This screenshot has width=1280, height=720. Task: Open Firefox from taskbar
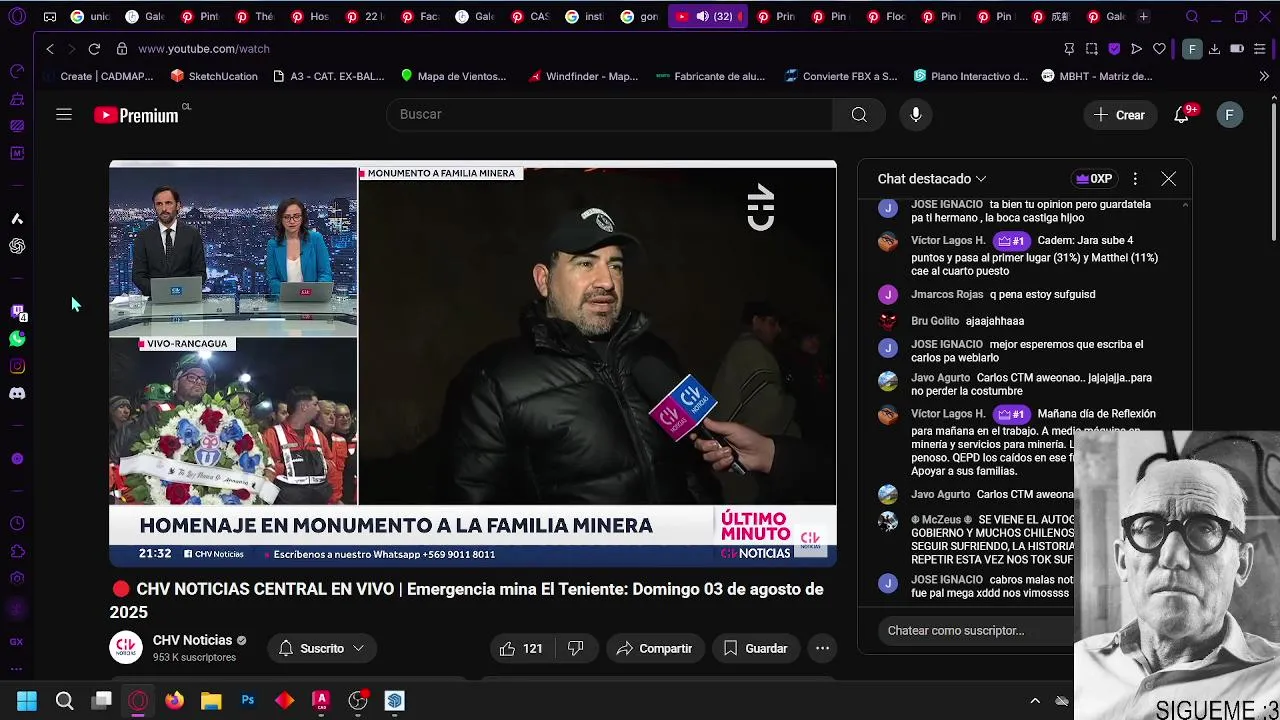174,701
